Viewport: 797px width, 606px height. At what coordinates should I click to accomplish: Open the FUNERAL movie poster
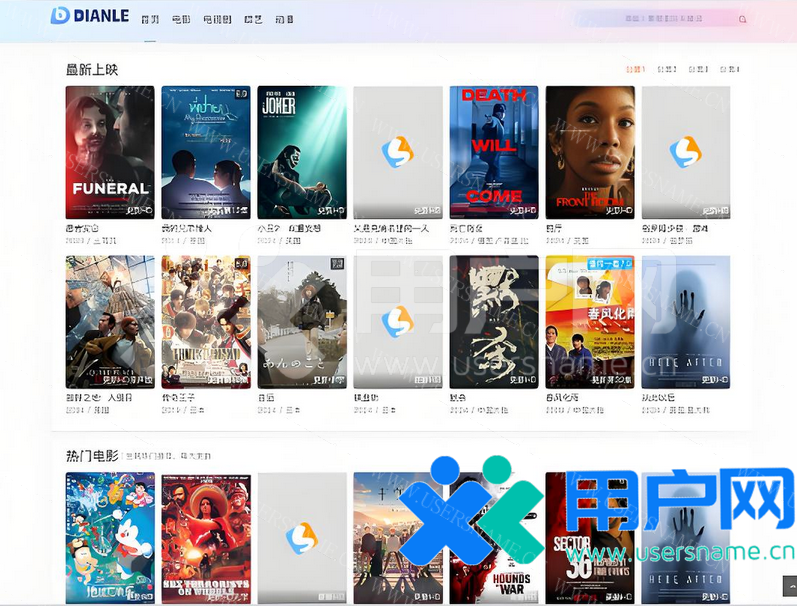click(110, 152)
